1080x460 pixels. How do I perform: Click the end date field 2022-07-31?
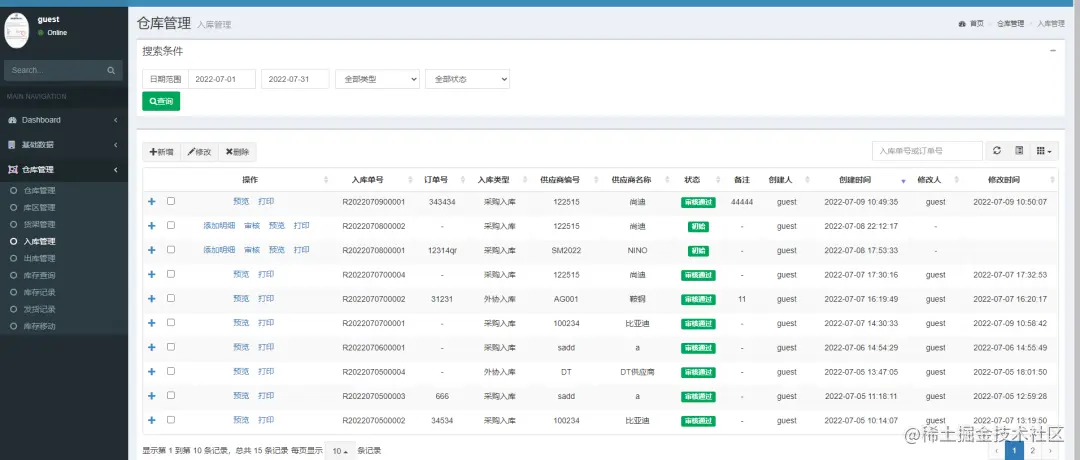coord(295,79)
